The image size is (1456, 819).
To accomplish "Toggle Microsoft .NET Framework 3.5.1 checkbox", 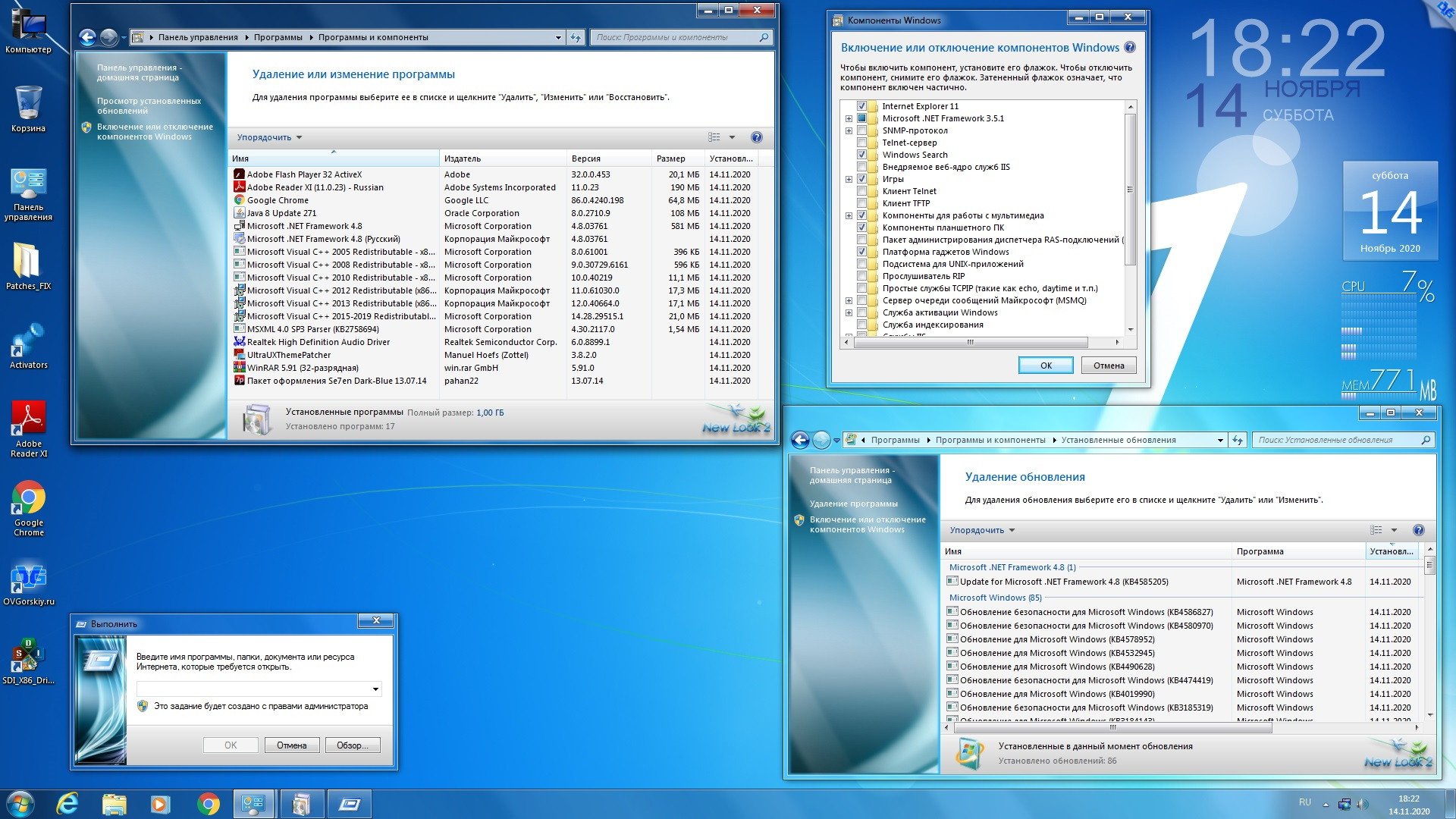I will (x=861, y=118).
